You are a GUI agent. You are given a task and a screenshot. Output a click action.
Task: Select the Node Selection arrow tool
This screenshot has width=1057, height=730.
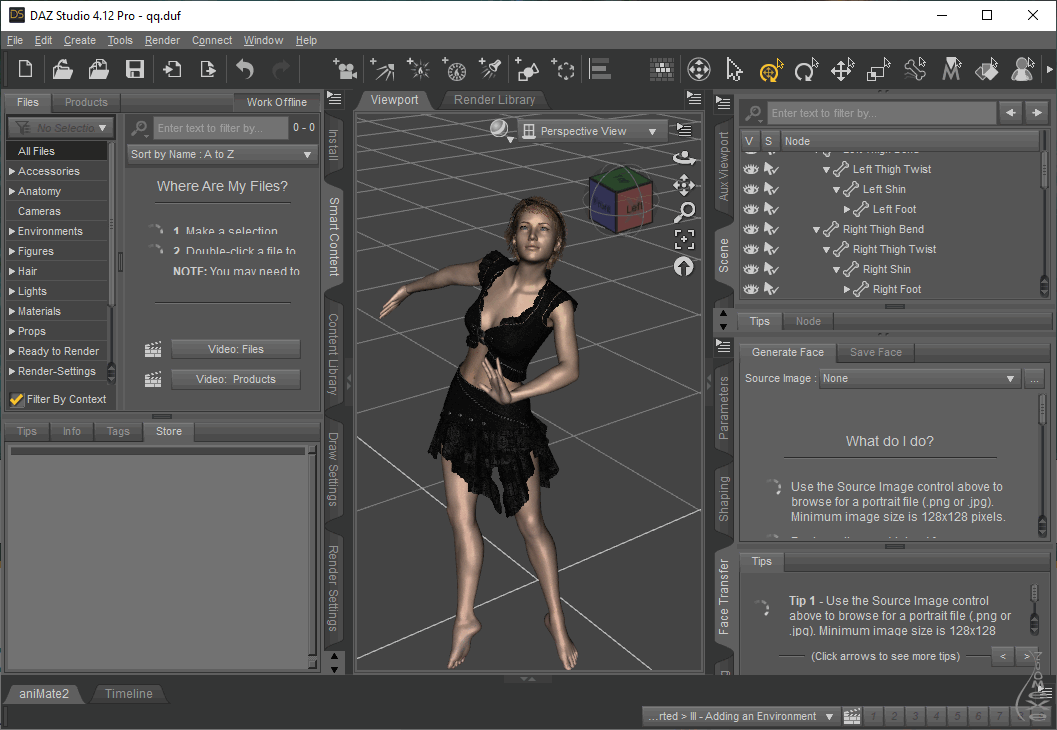pos(734,69)
